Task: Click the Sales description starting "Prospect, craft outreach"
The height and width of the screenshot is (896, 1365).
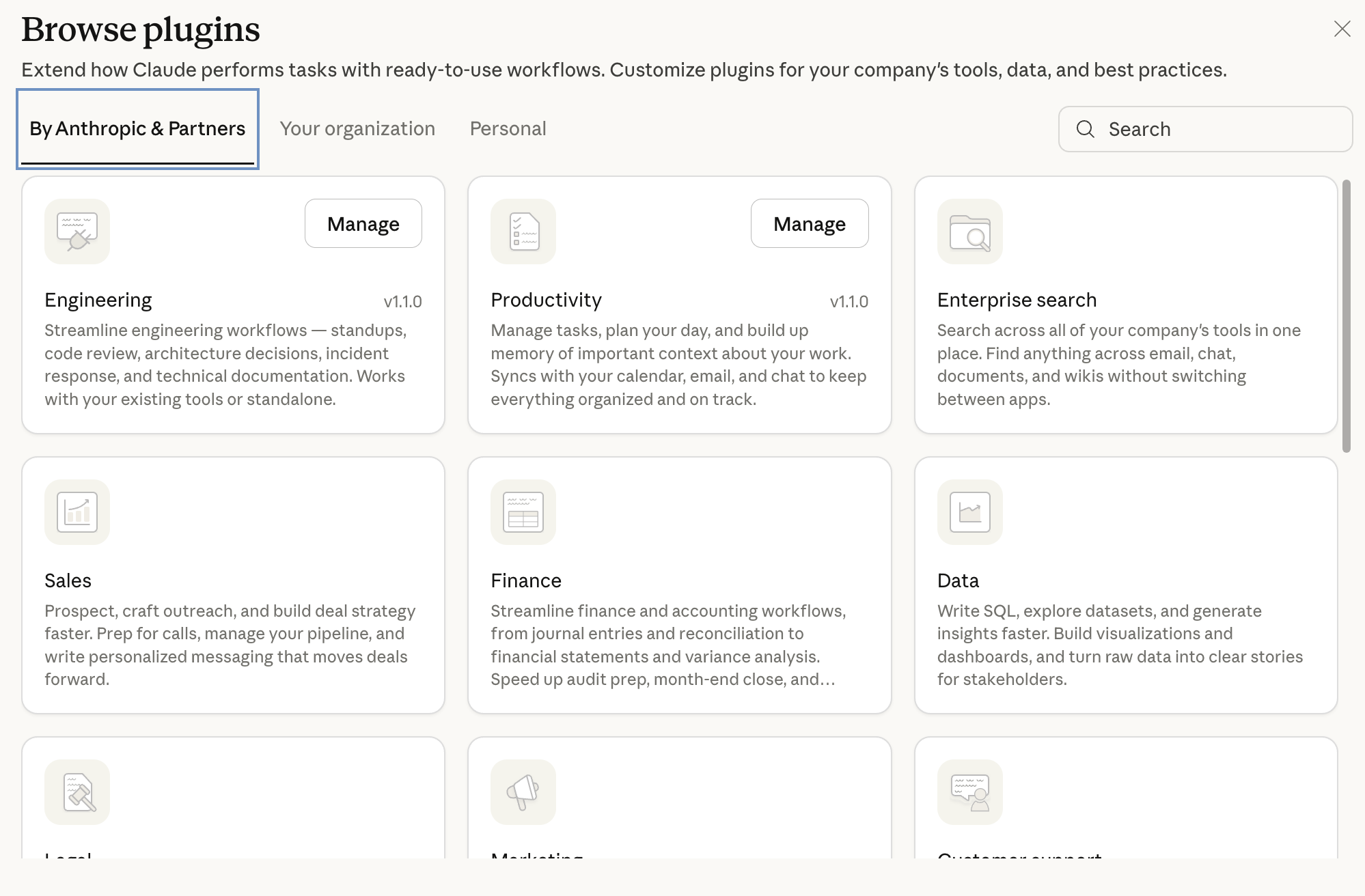Action: 230,645
